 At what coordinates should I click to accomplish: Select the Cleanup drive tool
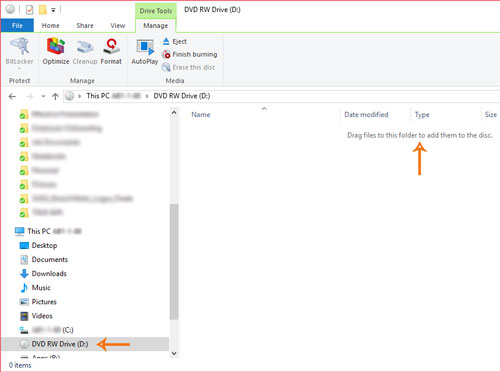[85, 51]
